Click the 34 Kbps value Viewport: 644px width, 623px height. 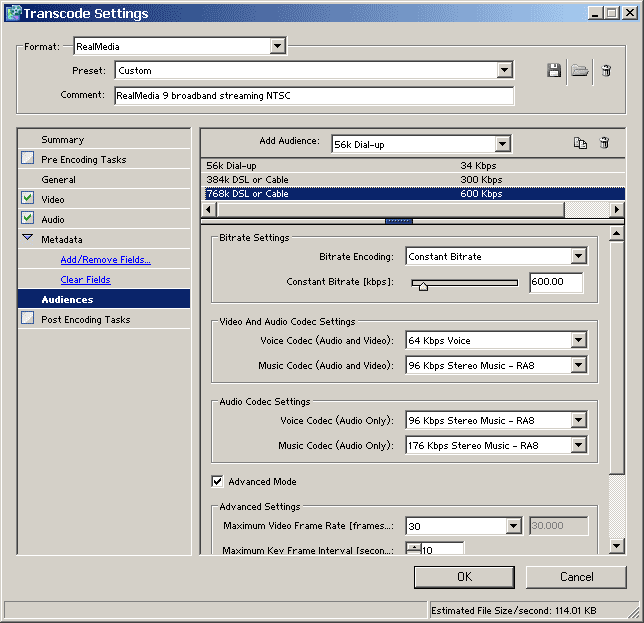478,166
